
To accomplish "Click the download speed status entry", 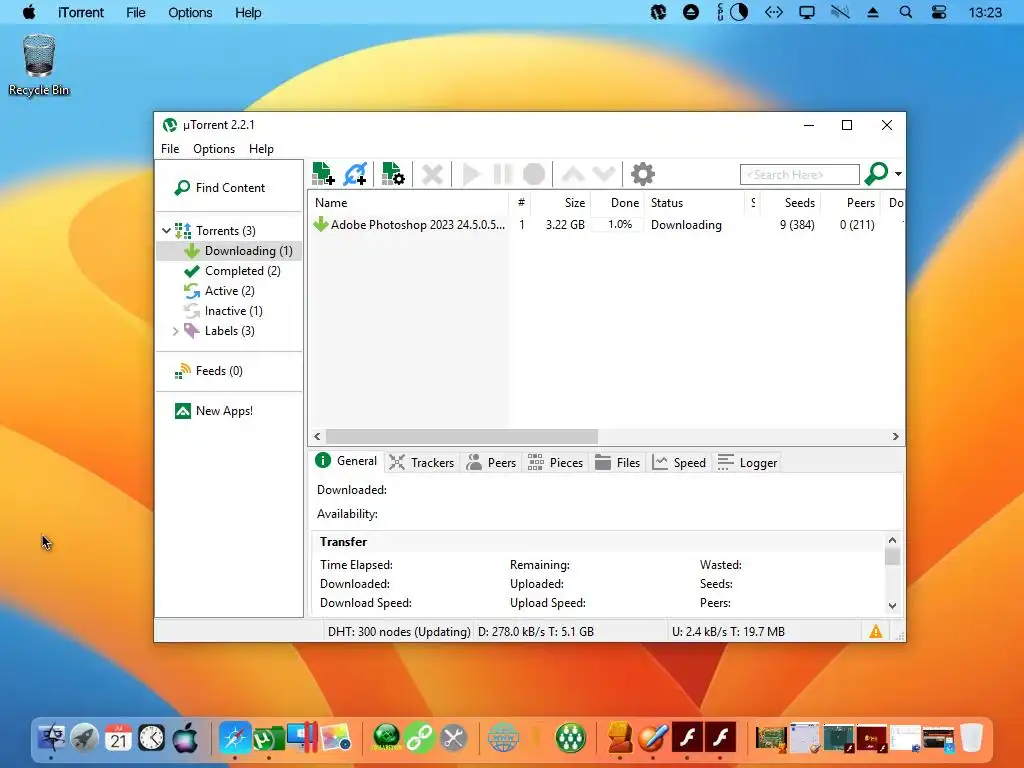I will (x=536, y=632).
